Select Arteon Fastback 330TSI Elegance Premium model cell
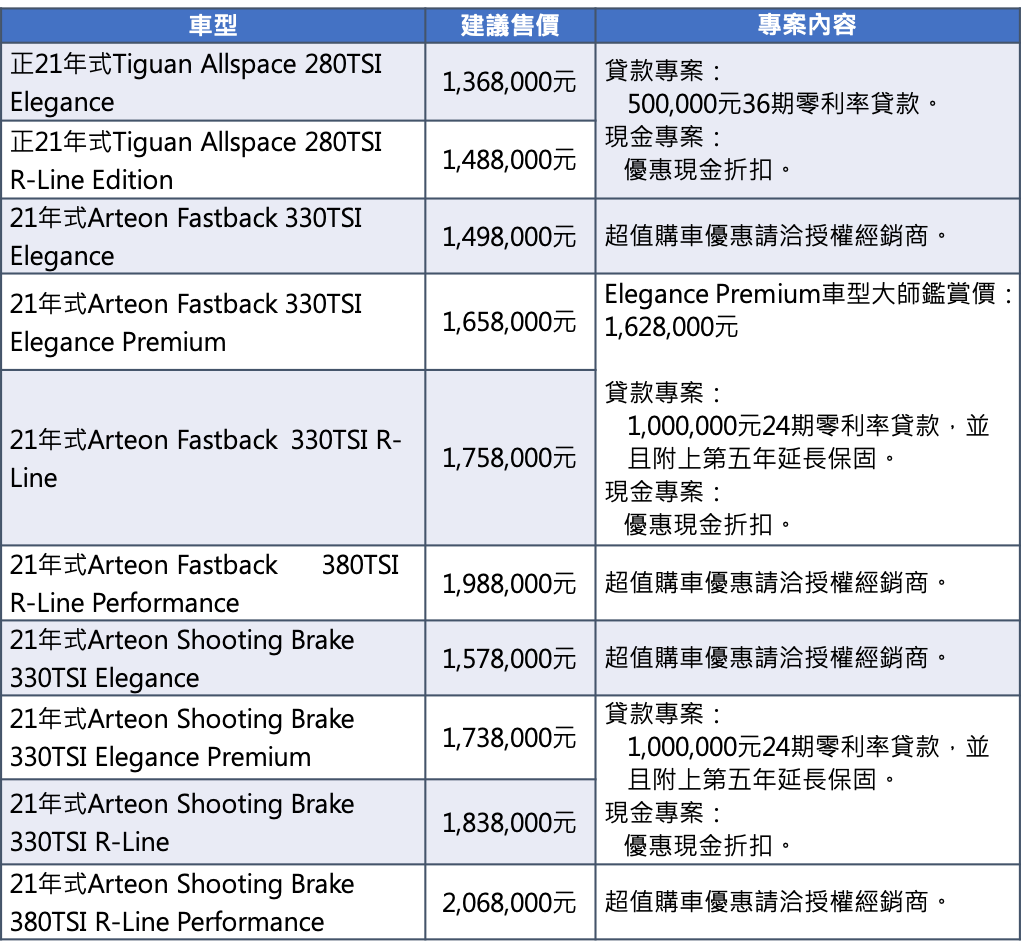1022x951 pixels. click(213, 322)
